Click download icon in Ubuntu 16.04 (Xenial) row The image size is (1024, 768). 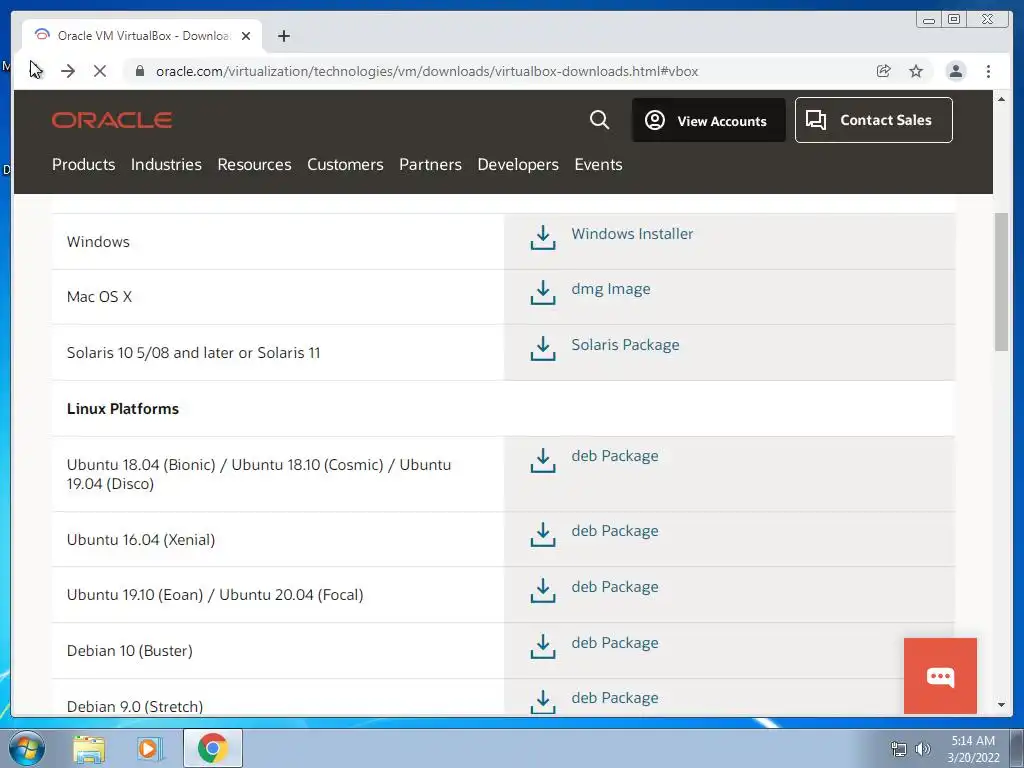click(x=543, y=534)
